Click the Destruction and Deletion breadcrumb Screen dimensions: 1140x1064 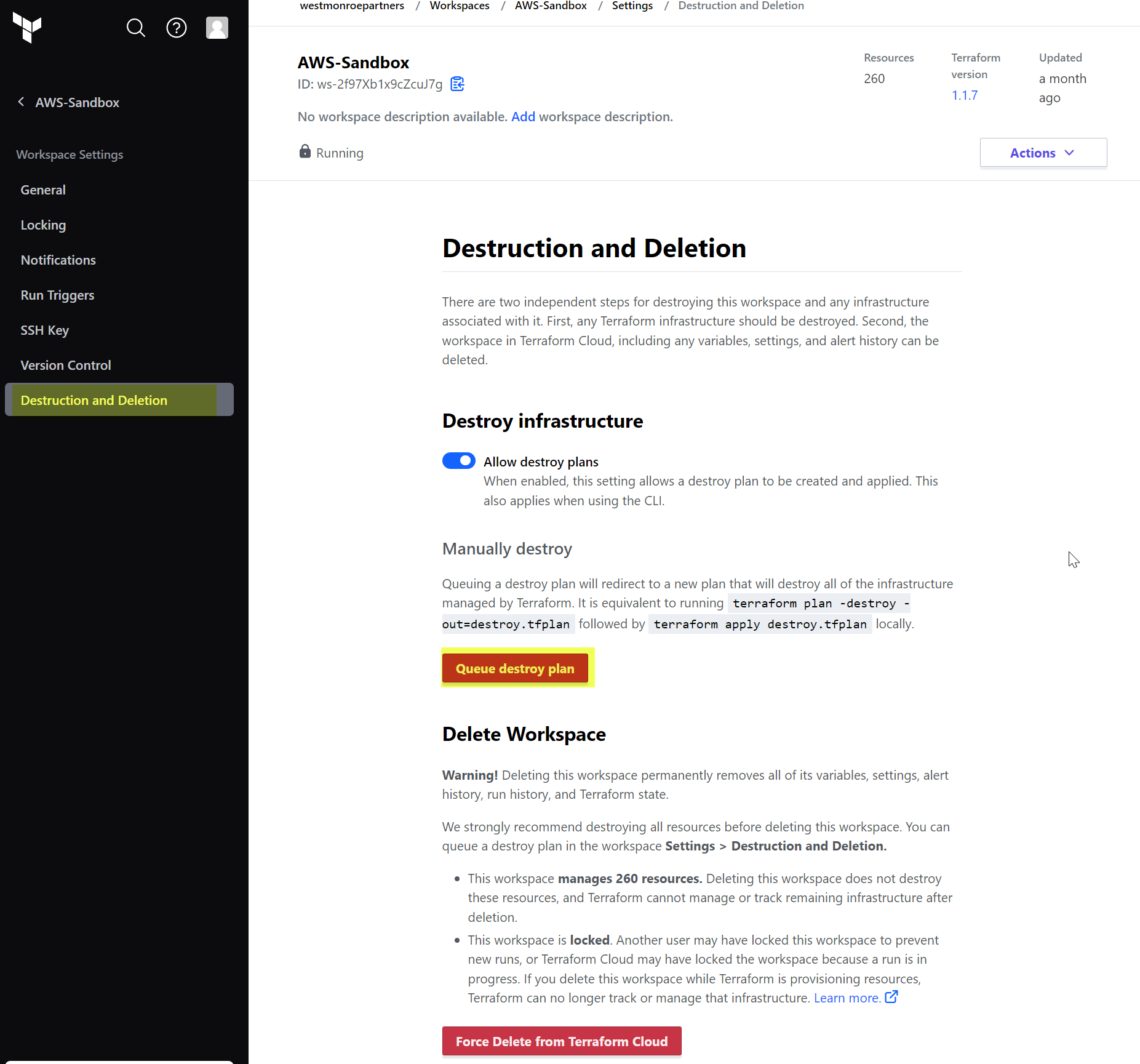tap(741, 6)
